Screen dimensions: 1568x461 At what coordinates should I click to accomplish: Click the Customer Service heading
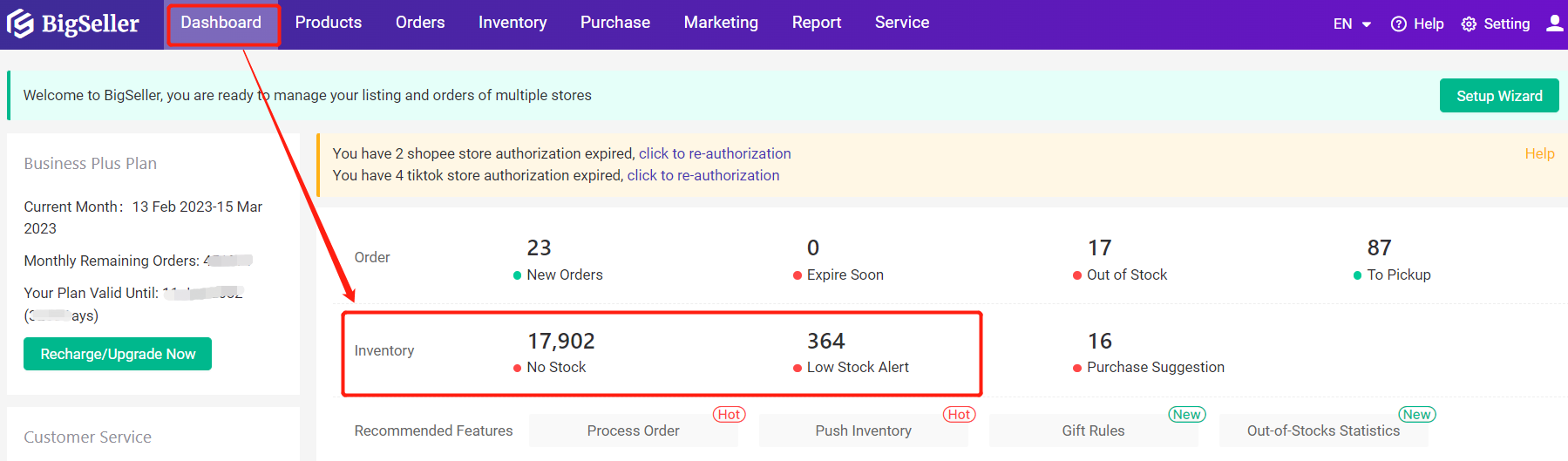coord(87,437)
